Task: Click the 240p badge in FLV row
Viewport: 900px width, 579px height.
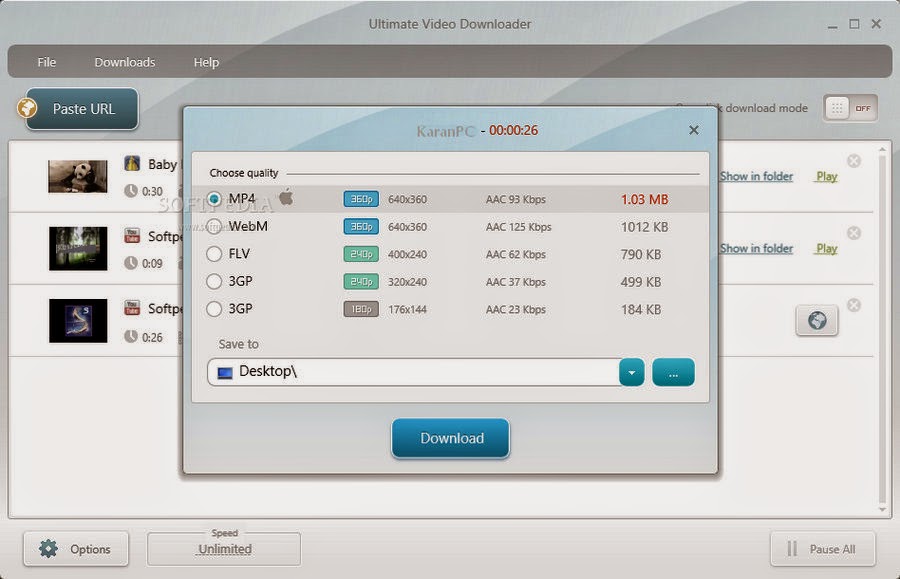Action: 361,254
